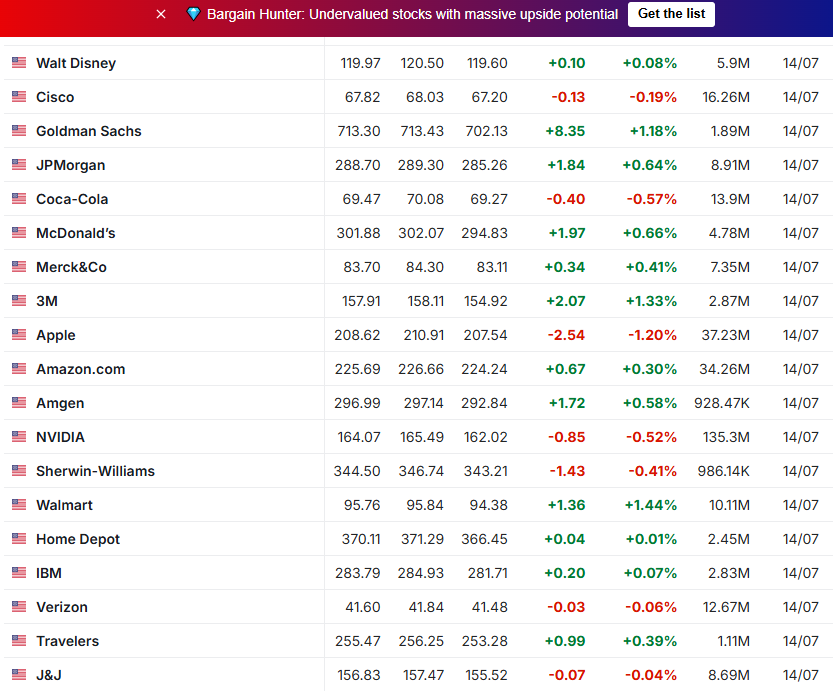Click the US flag beside Goldman Sachs
This screenshot has height=691, width=833.
coord(19,131)
